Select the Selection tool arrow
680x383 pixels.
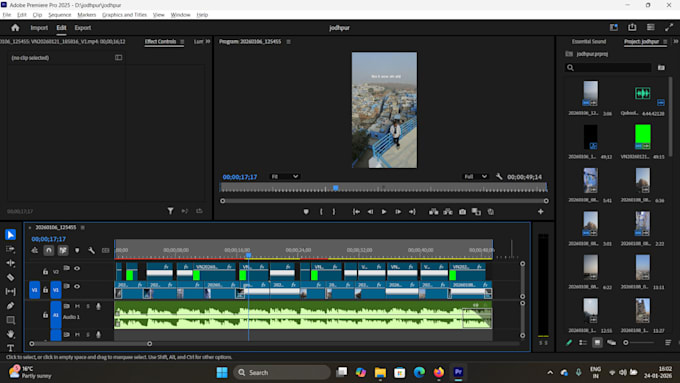(10, 235)
